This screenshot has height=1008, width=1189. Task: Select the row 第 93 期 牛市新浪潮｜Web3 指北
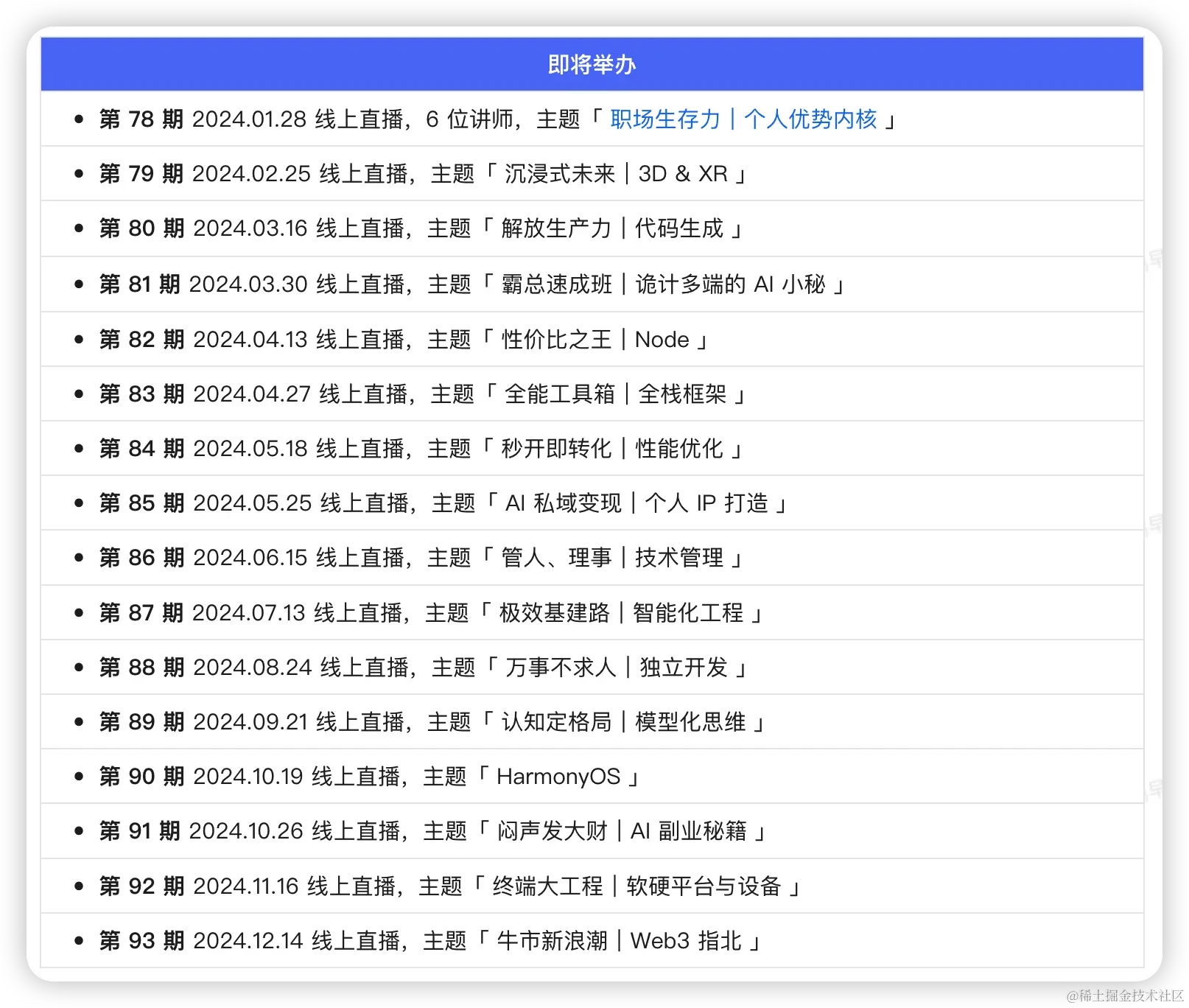pos(592,940)
